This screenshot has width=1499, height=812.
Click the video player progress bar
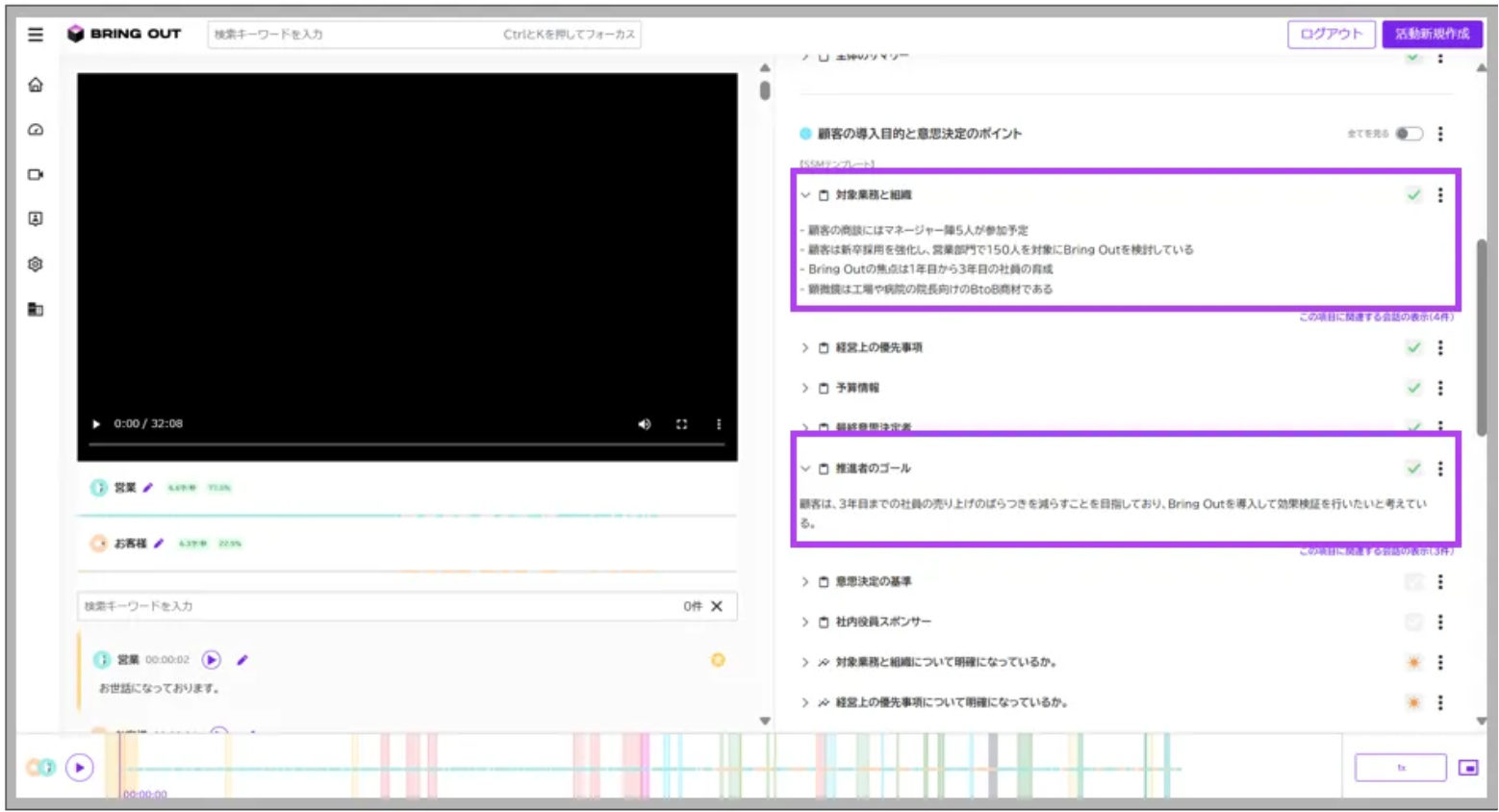point(407,444)
